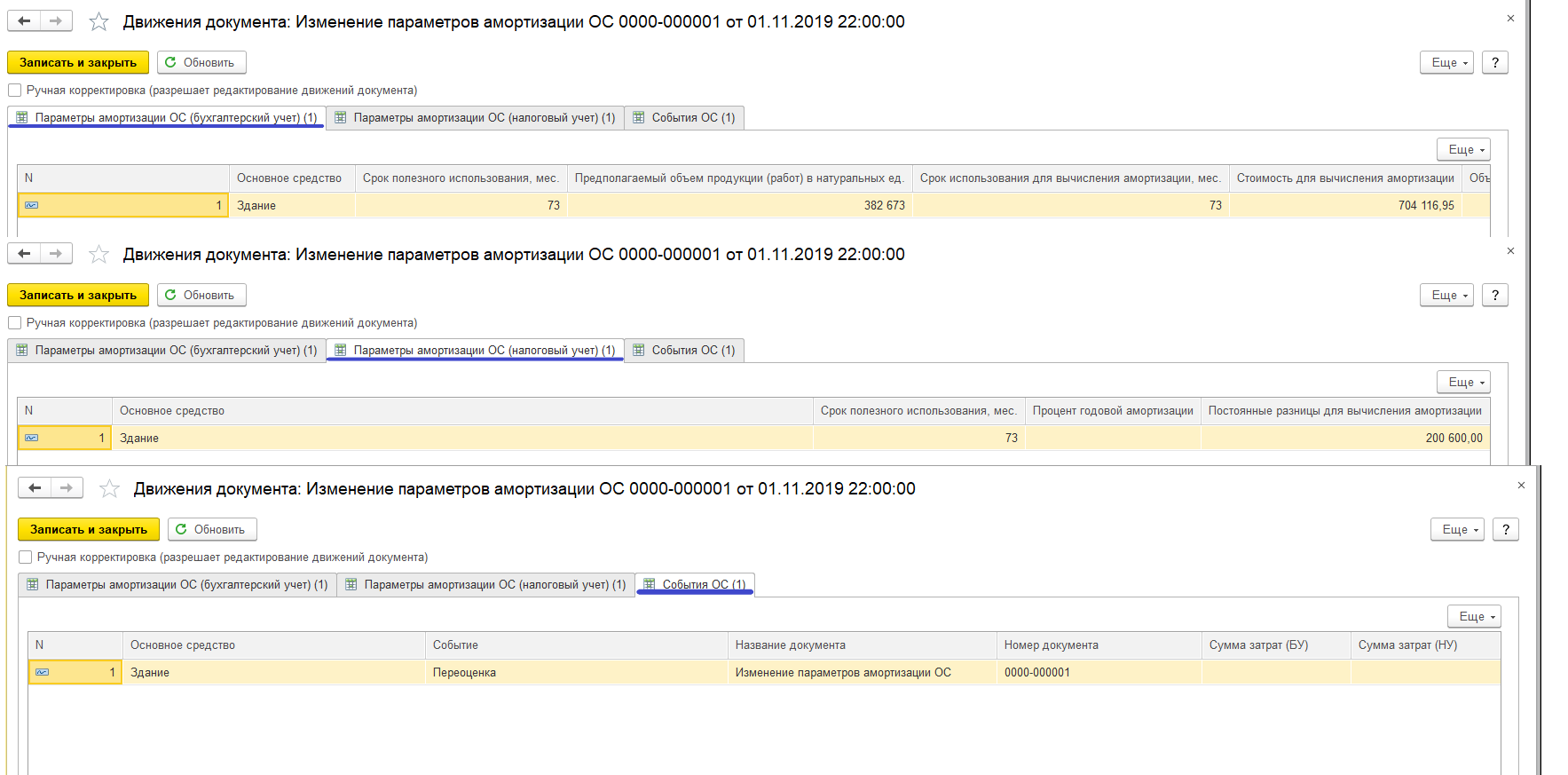Click help button in bottom window
The image size is (1568, 775).
click(x=1506, y=529)
